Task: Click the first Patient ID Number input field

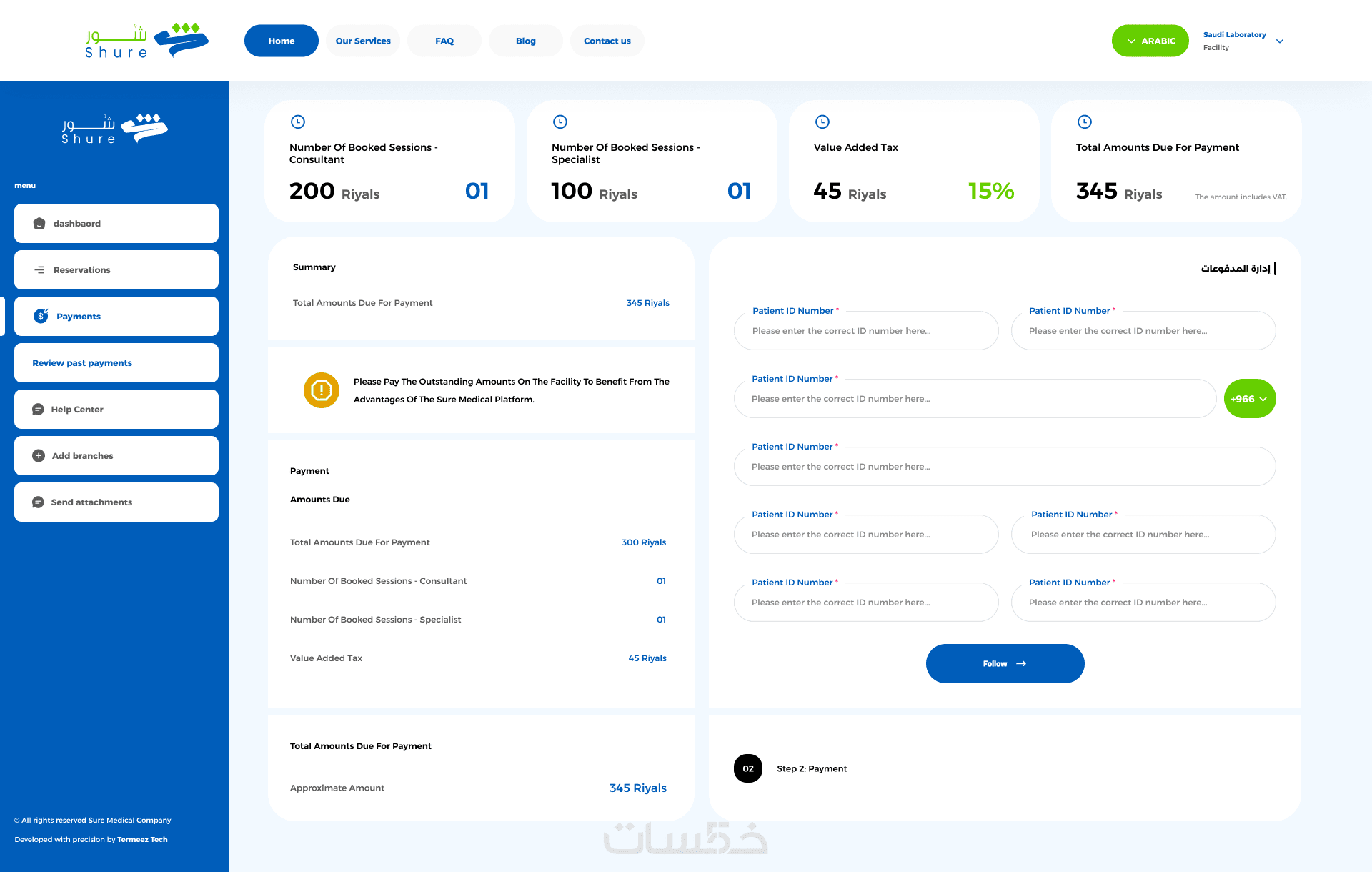Action: [x=865, y=331]
